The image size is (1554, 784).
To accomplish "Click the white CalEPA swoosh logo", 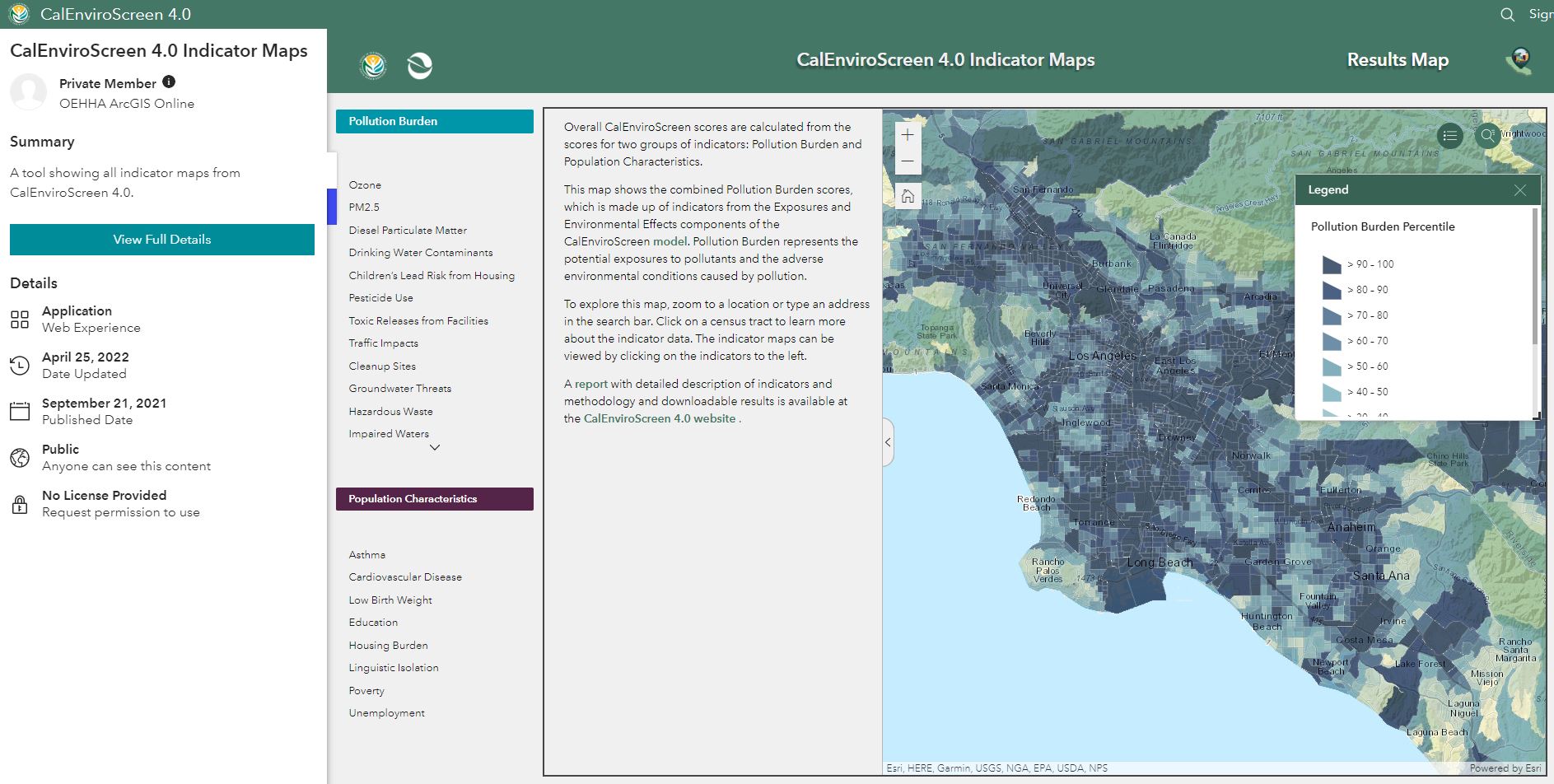I will pos(420,65).
